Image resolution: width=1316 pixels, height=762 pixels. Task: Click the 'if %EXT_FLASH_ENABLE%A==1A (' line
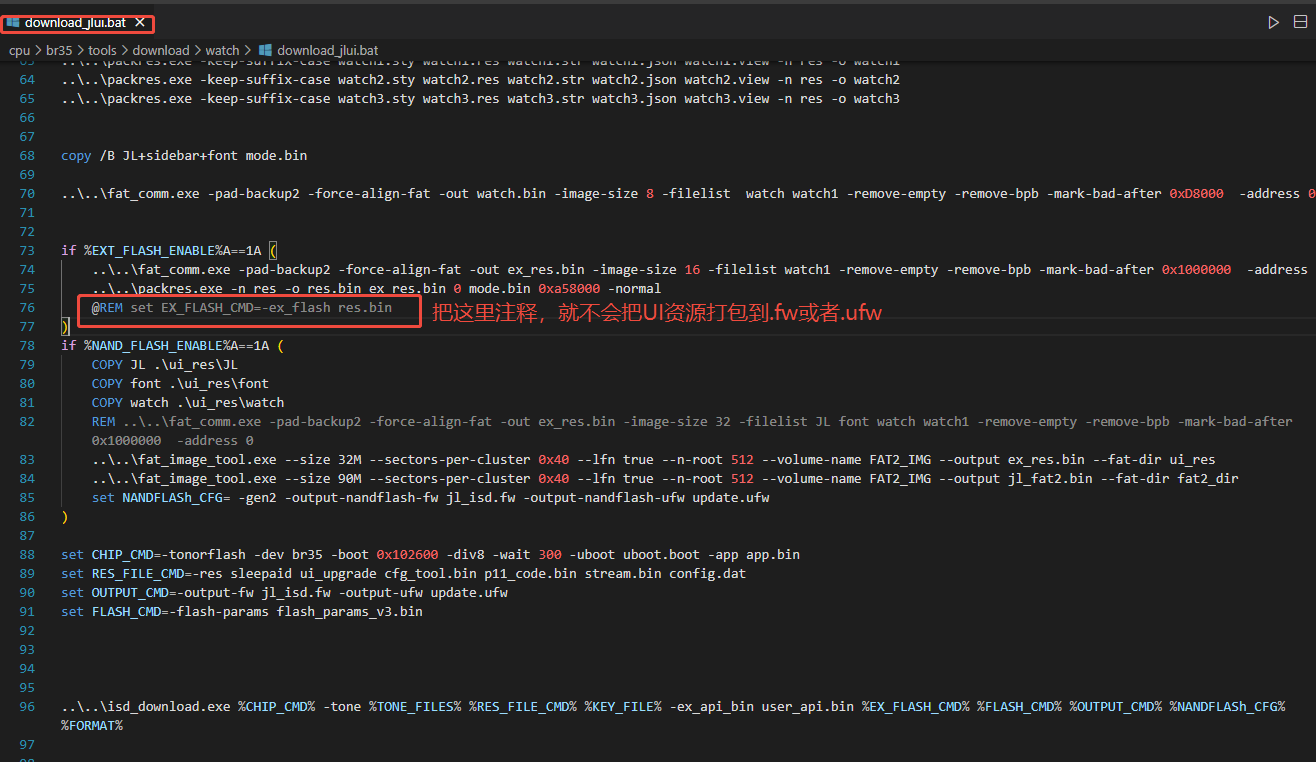click(x=168, y=251)
